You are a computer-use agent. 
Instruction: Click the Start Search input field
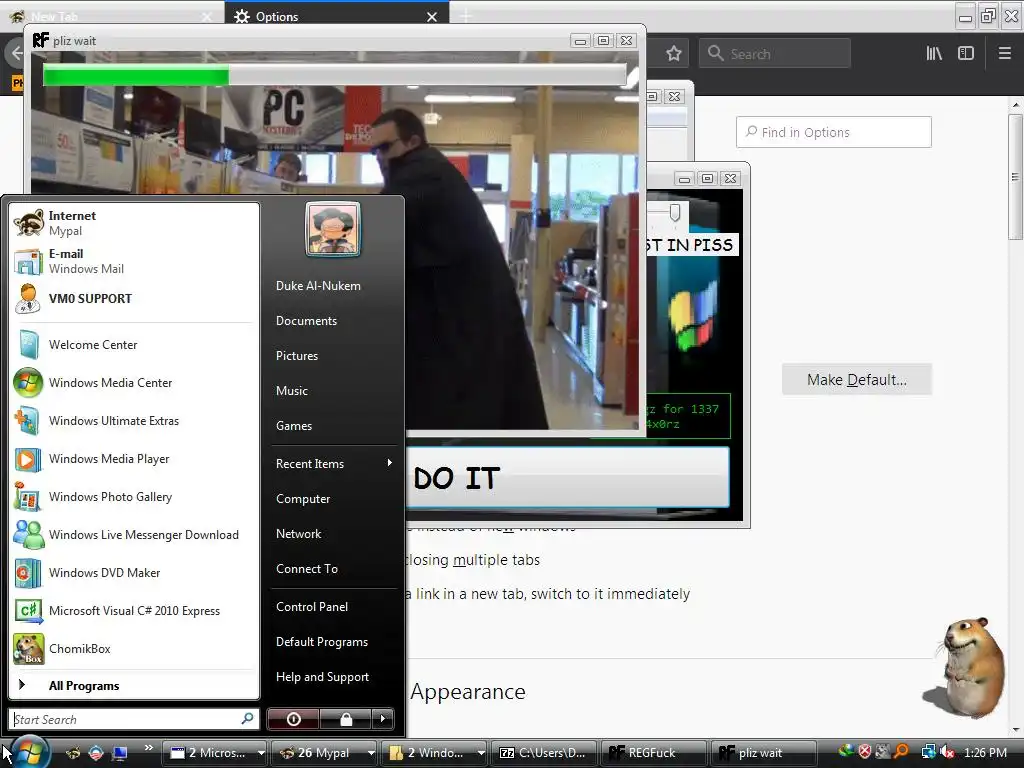pos(125,719)
